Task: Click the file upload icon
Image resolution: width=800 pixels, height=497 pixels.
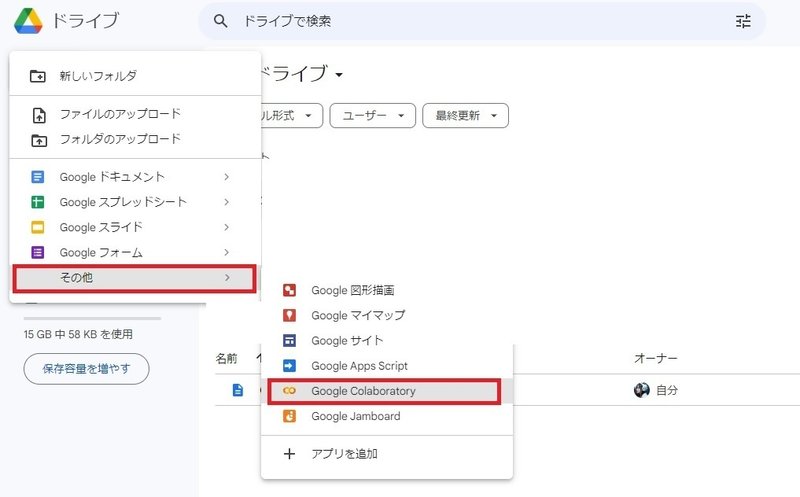Action: pyautogui.click(x=39, y=115)
